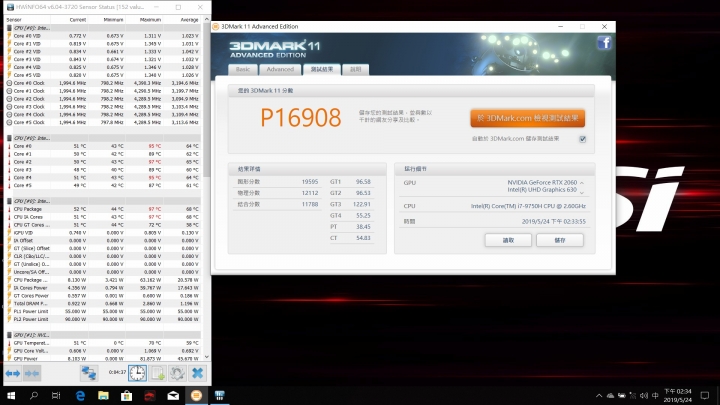Screen dimensions: 720x405
Task: Click the OneDrive cloud tray icon
Action: [x=610, y=396]
